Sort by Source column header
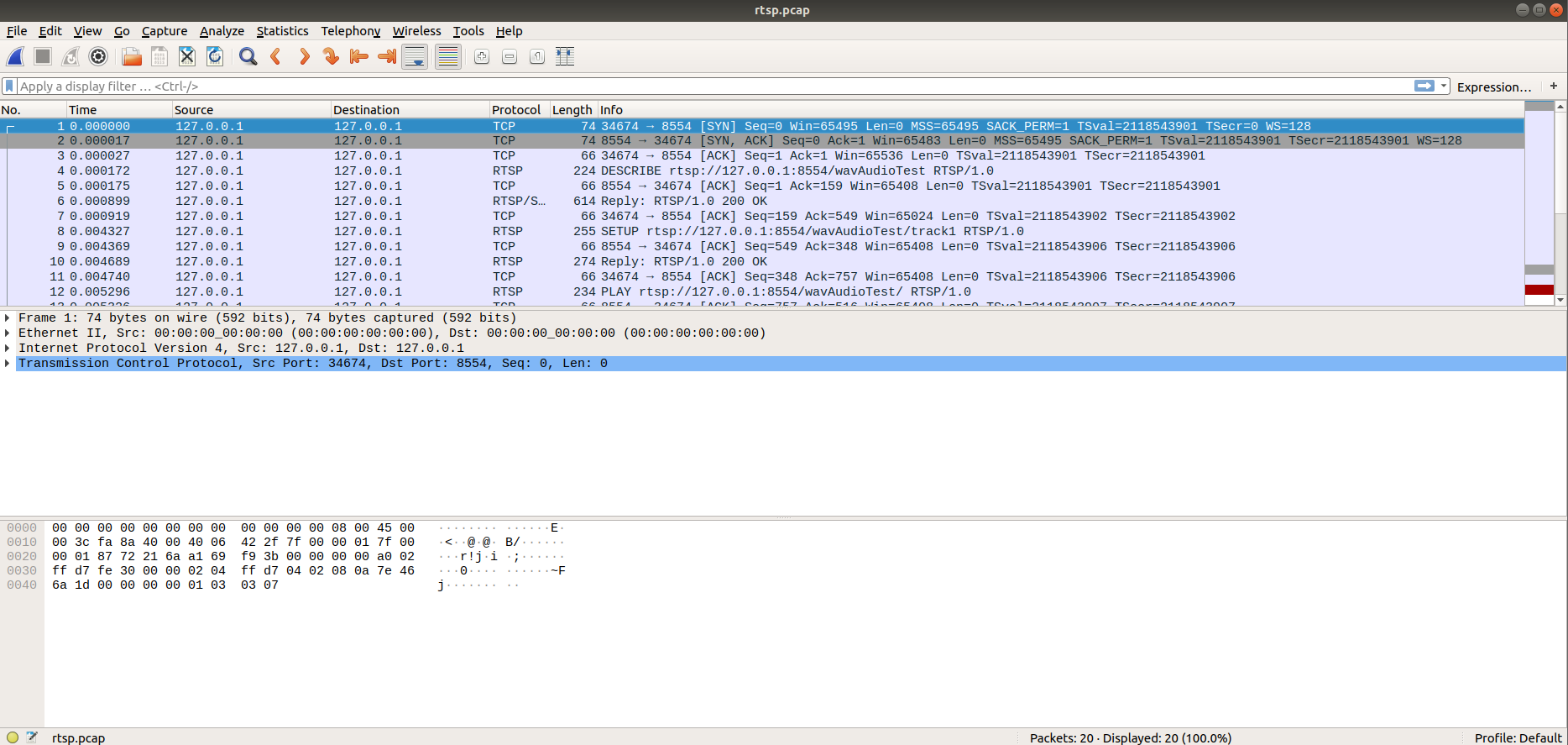 (251, 110)
